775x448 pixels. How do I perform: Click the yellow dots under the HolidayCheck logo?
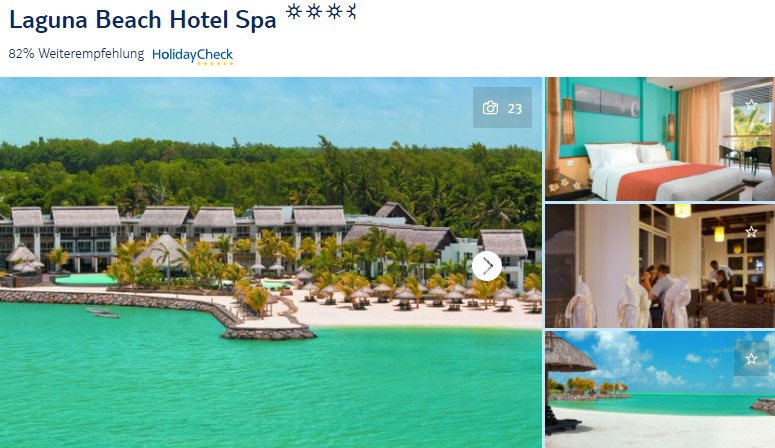click(215, 64)
